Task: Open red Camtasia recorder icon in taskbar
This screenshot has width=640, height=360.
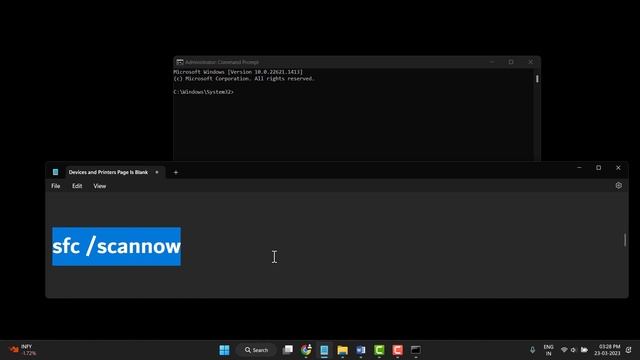Action: click(x=398, y=350)
